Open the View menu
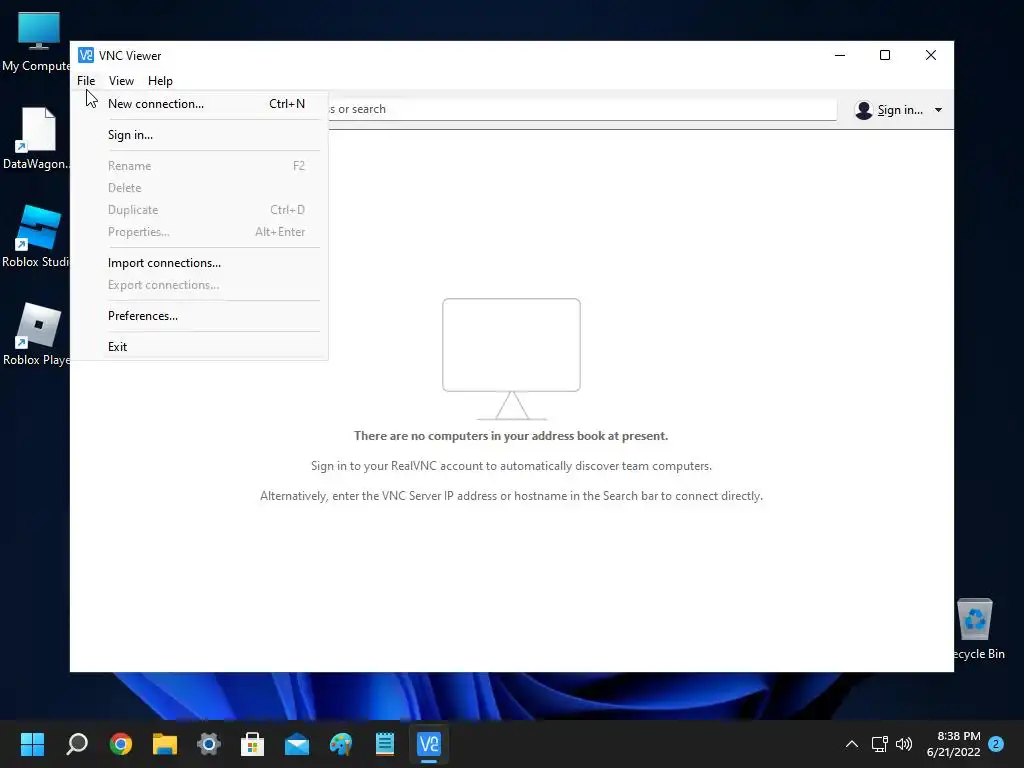Viewport: 1024px width, 768px height. [x=121, y=80]
